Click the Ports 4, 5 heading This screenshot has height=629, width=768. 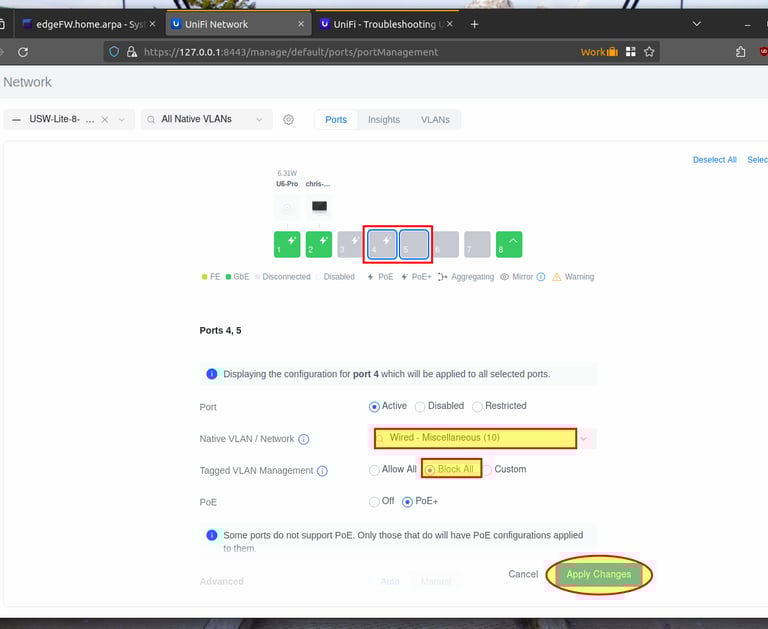pos(220,331)
